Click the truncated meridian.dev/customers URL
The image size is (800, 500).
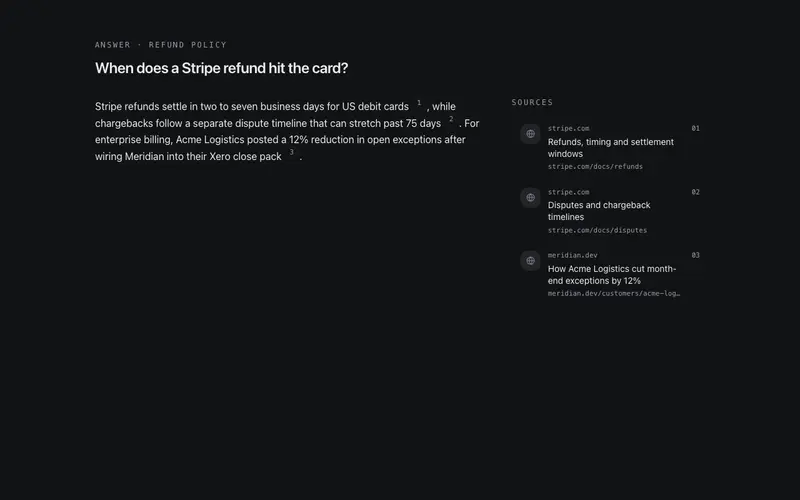[614, 293]
